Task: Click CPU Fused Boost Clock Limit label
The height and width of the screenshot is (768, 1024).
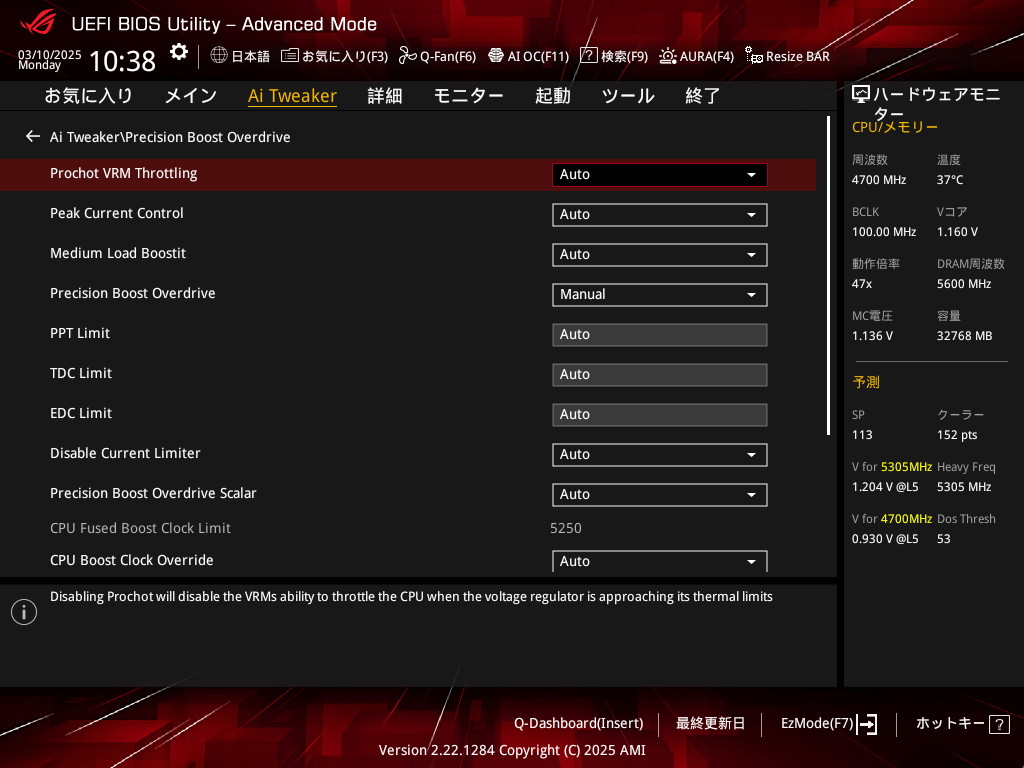Action: click(x=140, y=528)
